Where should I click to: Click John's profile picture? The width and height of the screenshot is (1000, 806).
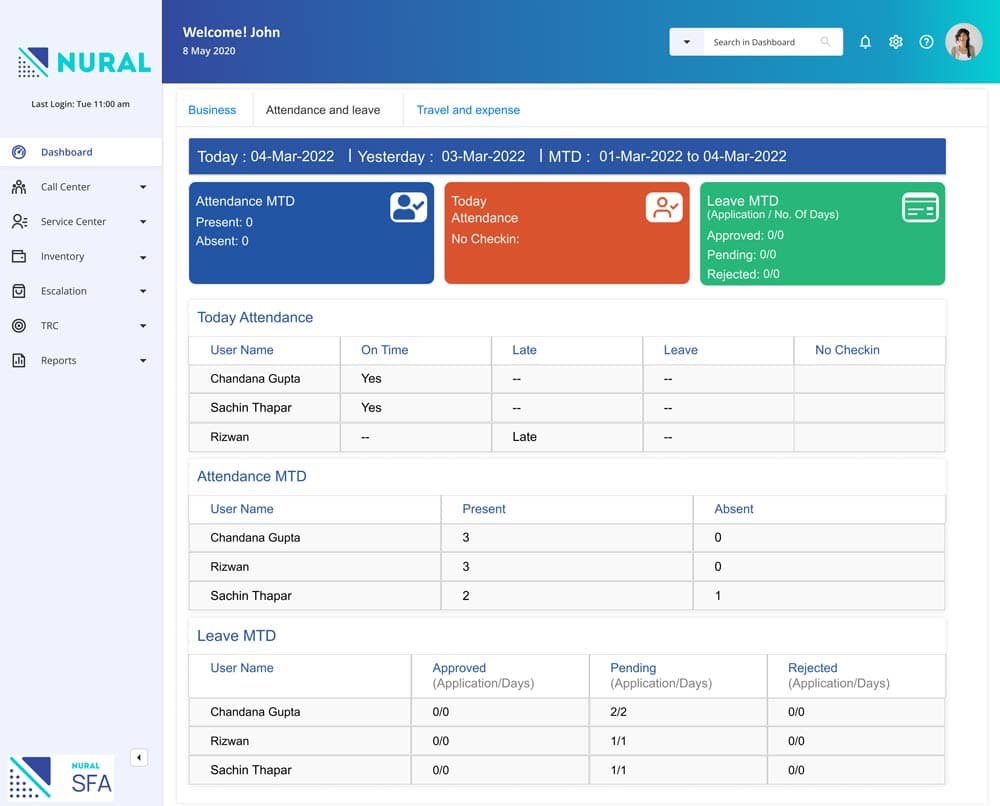click(963, 42)
